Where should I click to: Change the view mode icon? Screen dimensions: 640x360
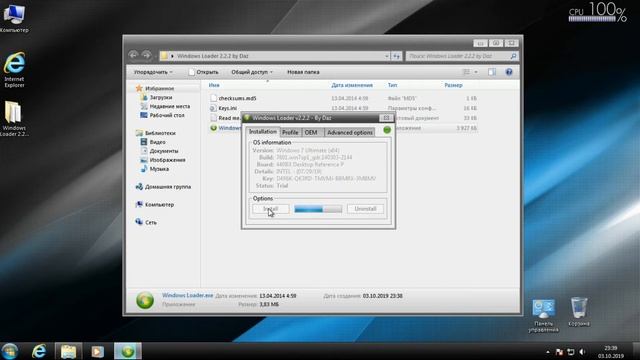(466, 72)
